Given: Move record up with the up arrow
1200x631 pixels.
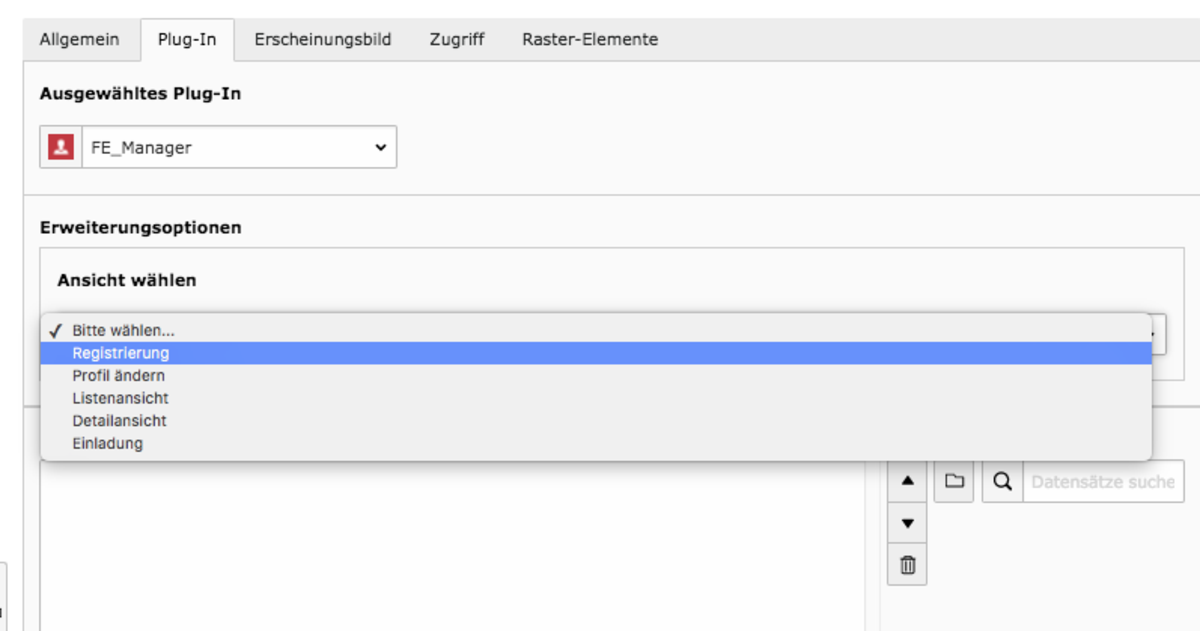Looking at the screenshot, I should (907, 481).
